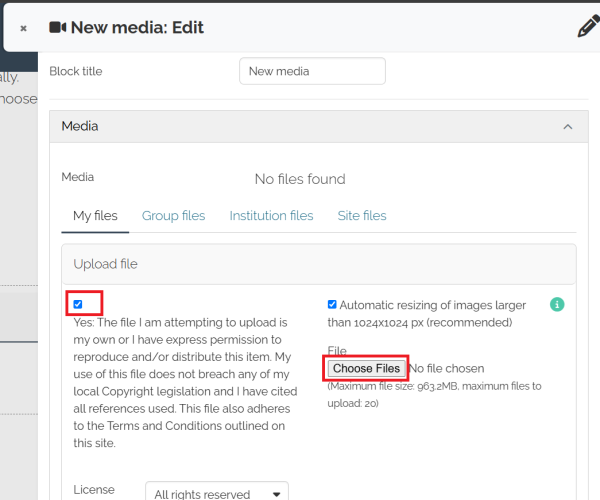600x500 pixels.
Task: Open the License dropdown
Action: click(x=217, y=491)
